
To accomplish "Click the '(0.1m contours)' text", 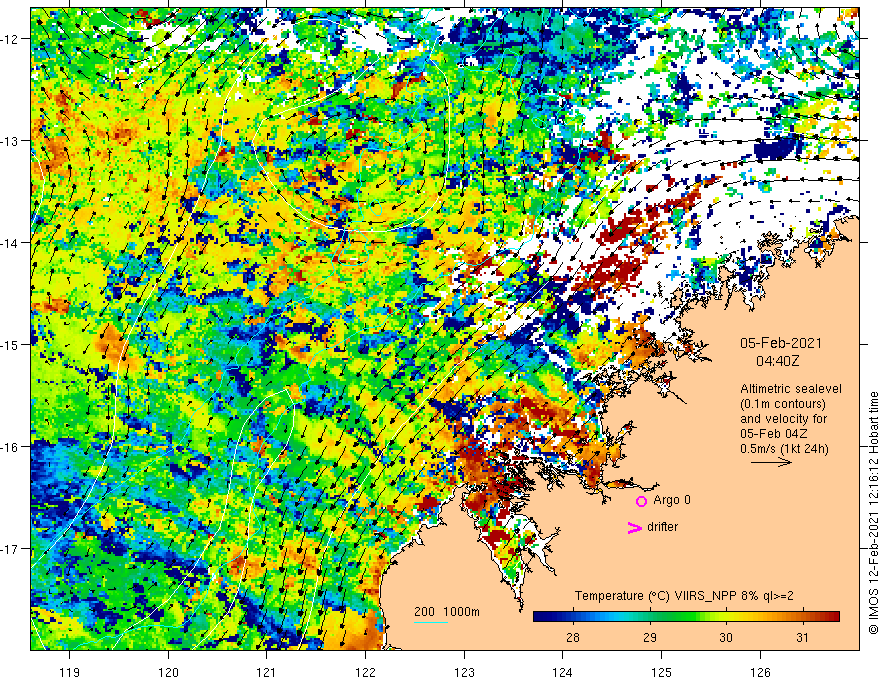I will coord(783,404).
